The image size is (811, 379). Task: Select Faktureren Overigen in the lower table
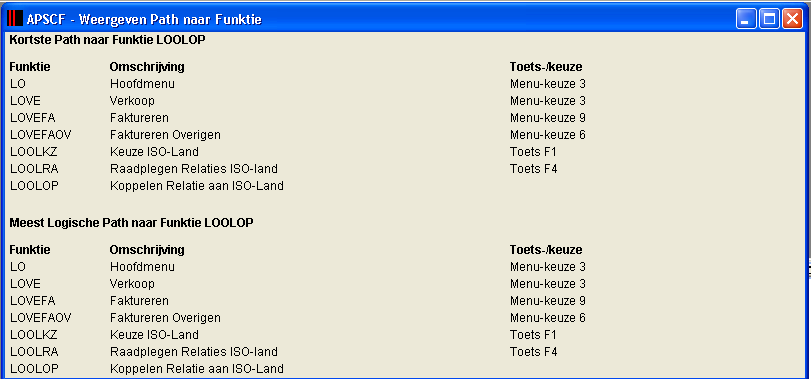[165, 318]
